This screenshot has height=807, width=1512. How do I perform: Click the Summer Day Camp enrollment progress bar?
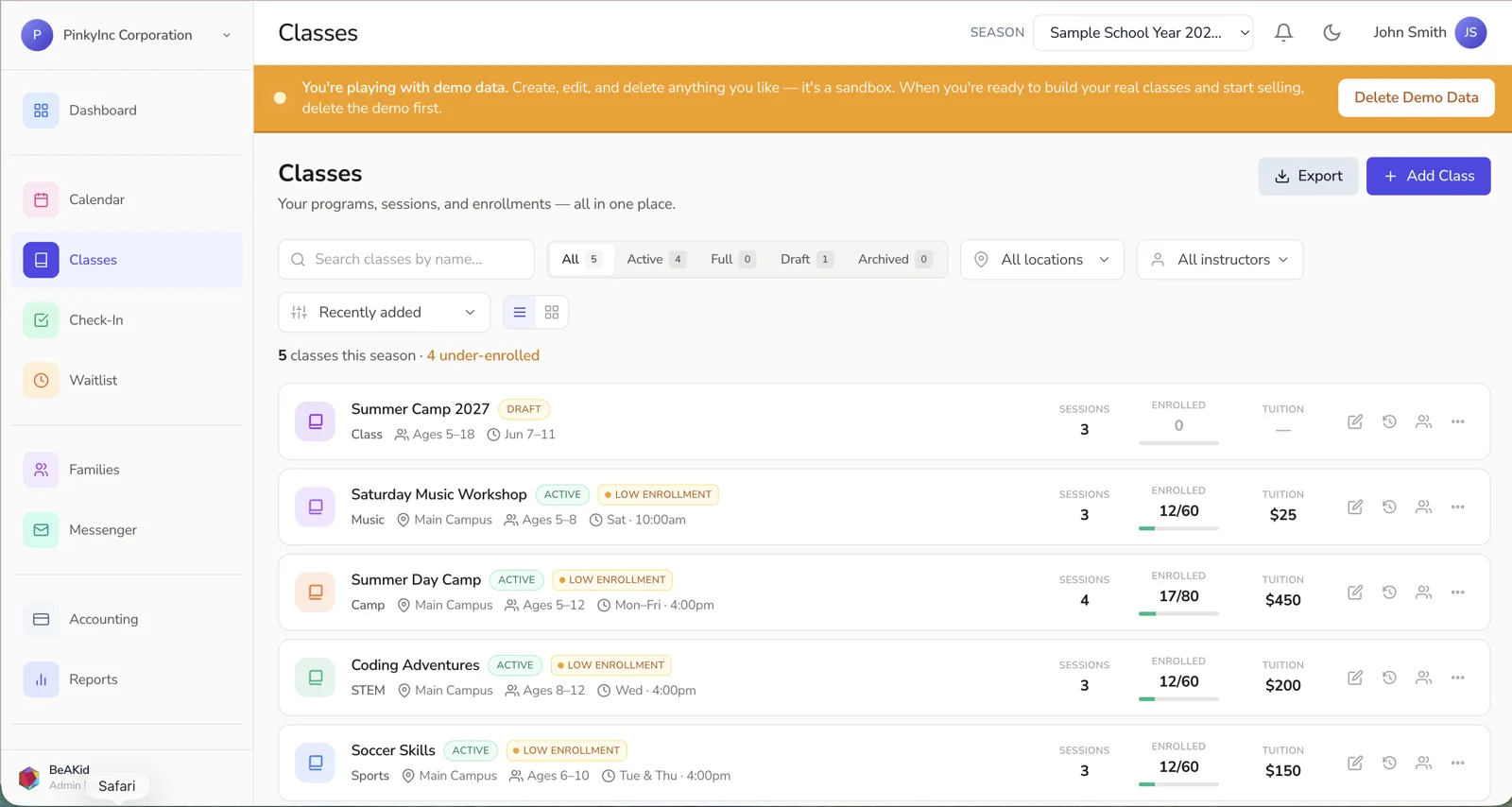(1178, 614)
